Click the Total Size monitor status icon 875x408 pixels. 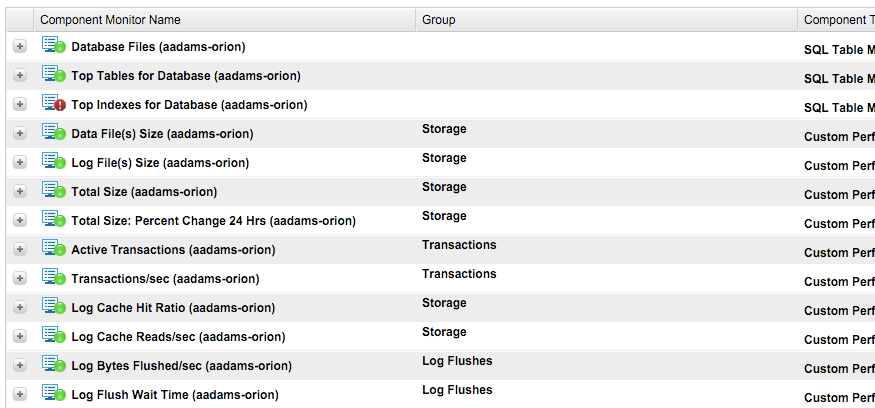[52, 191]
